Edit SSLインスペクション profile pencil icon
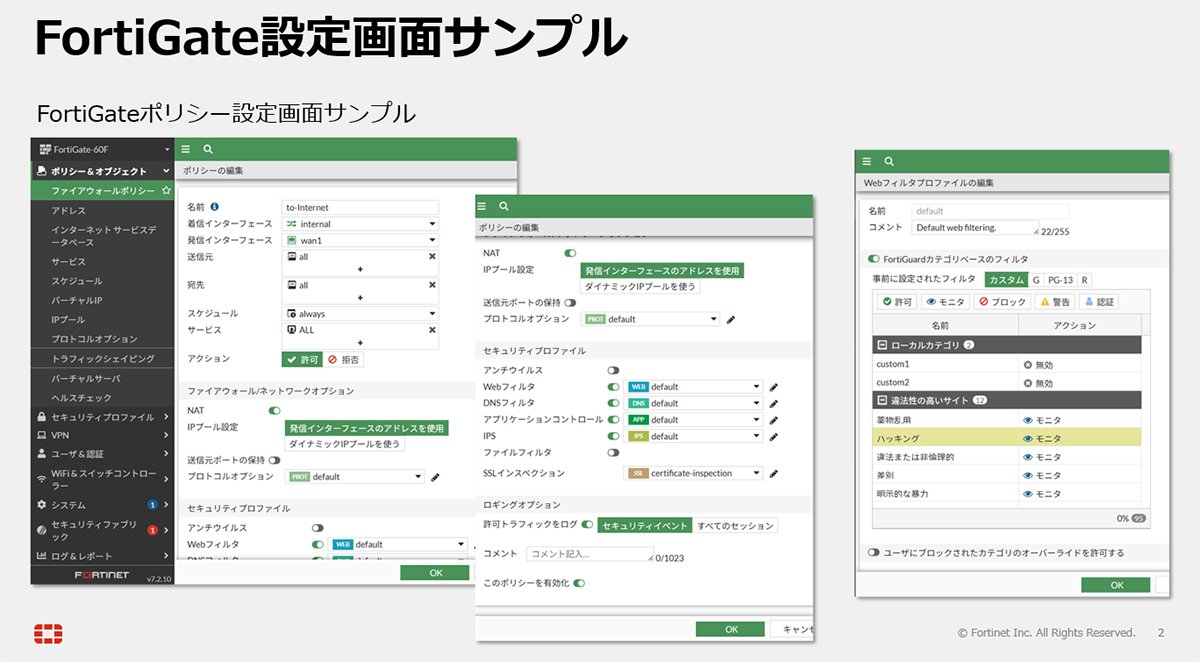This screenshot has height=662, width=1200. (x=774, y=473)
